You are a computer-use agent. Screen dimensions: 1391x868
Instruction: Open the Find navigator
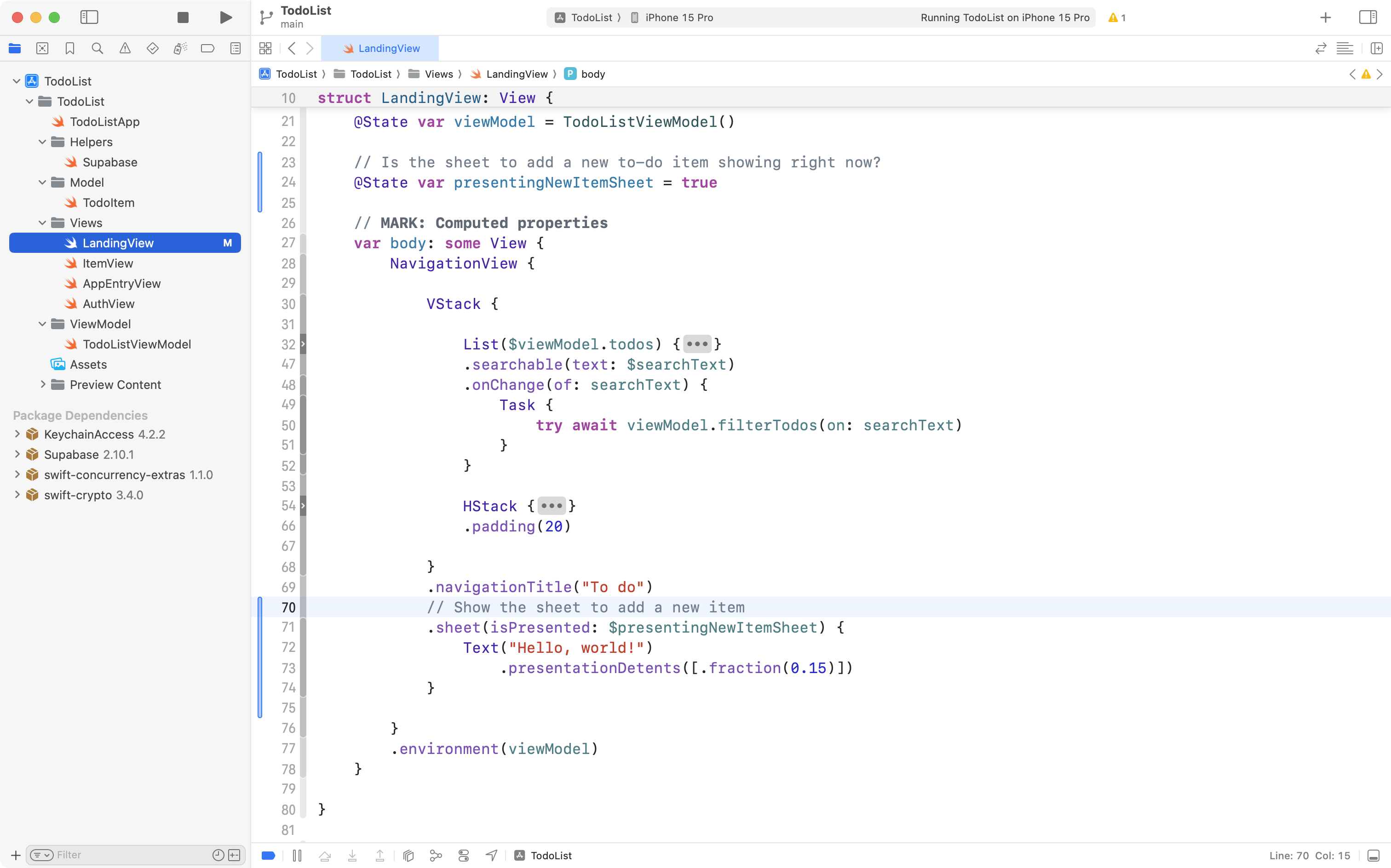coord(97,48)
